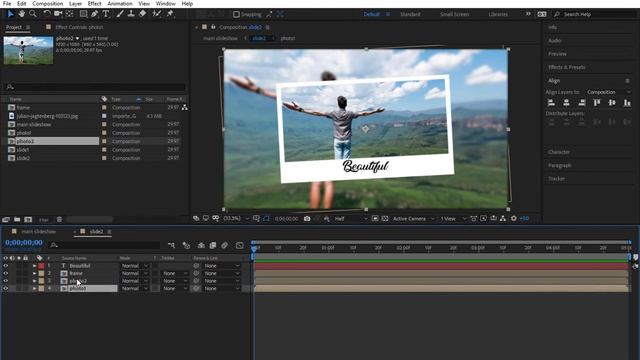Select the Type text tool

[106, 14]
